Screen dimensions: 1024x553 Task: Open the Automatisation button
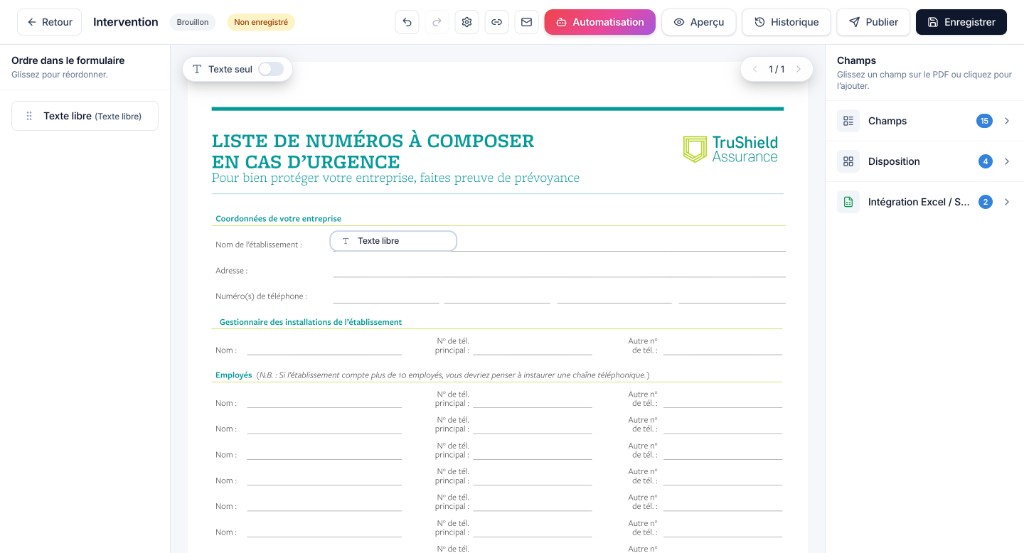(x=600, y=22)
